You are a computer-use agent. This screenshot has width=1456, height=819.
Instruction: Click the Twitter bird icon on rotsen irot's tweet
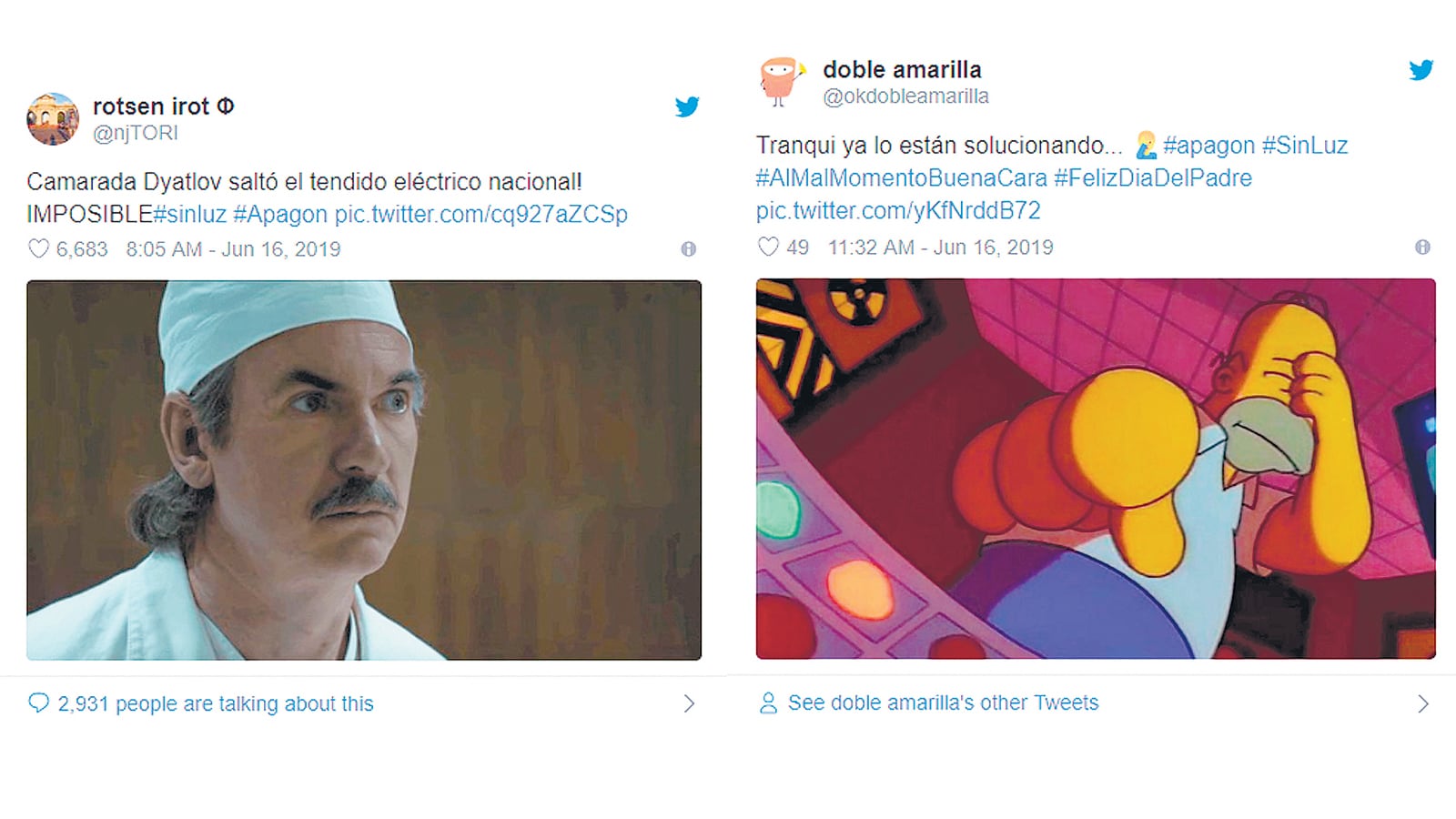pos(687,106)
